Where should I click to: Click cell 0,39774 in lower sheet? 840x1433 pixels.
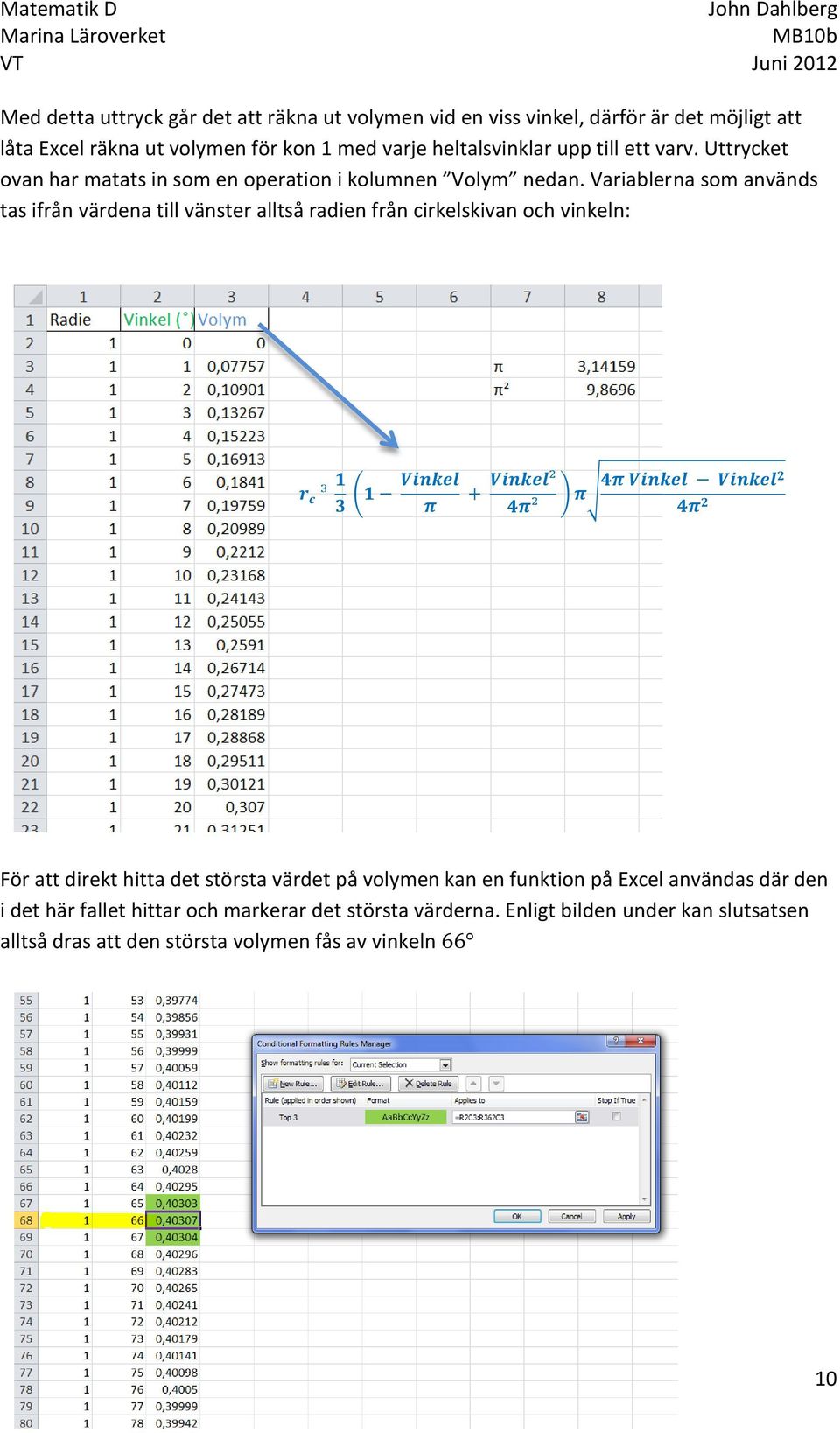[x=175, y=1001]
